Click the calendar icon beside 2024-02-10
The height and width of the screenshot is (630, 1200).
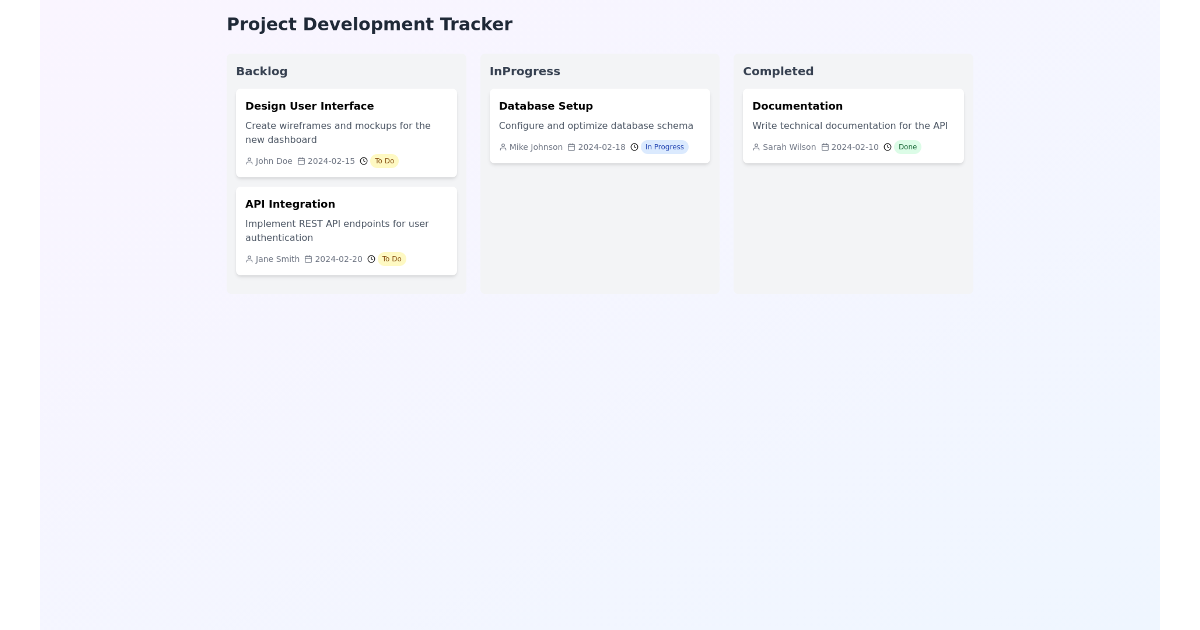(x=823, y=146)
